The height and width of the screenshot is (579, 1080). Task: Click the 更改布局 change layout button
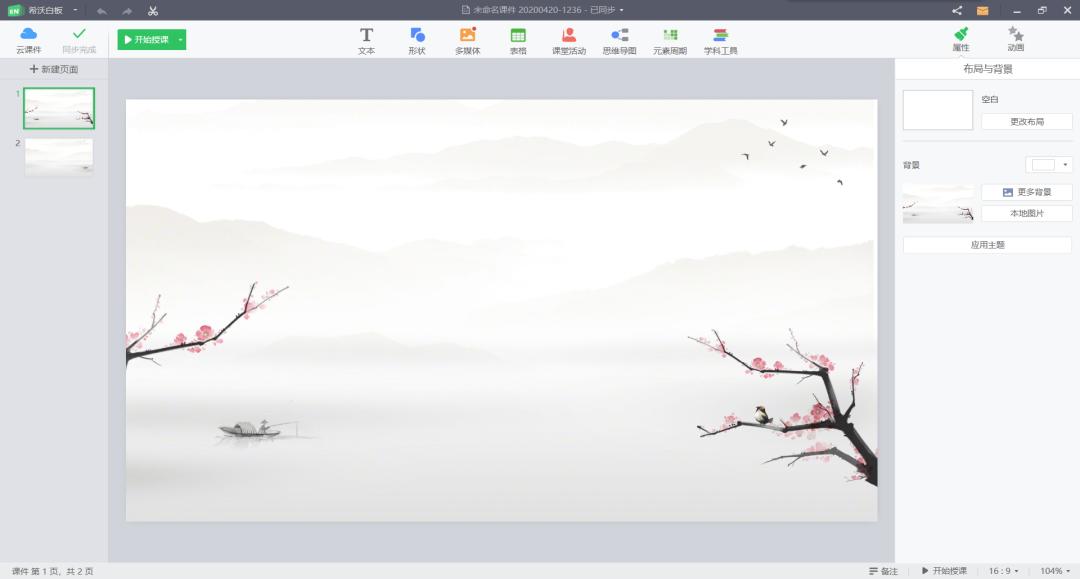tap(1026, 121)
